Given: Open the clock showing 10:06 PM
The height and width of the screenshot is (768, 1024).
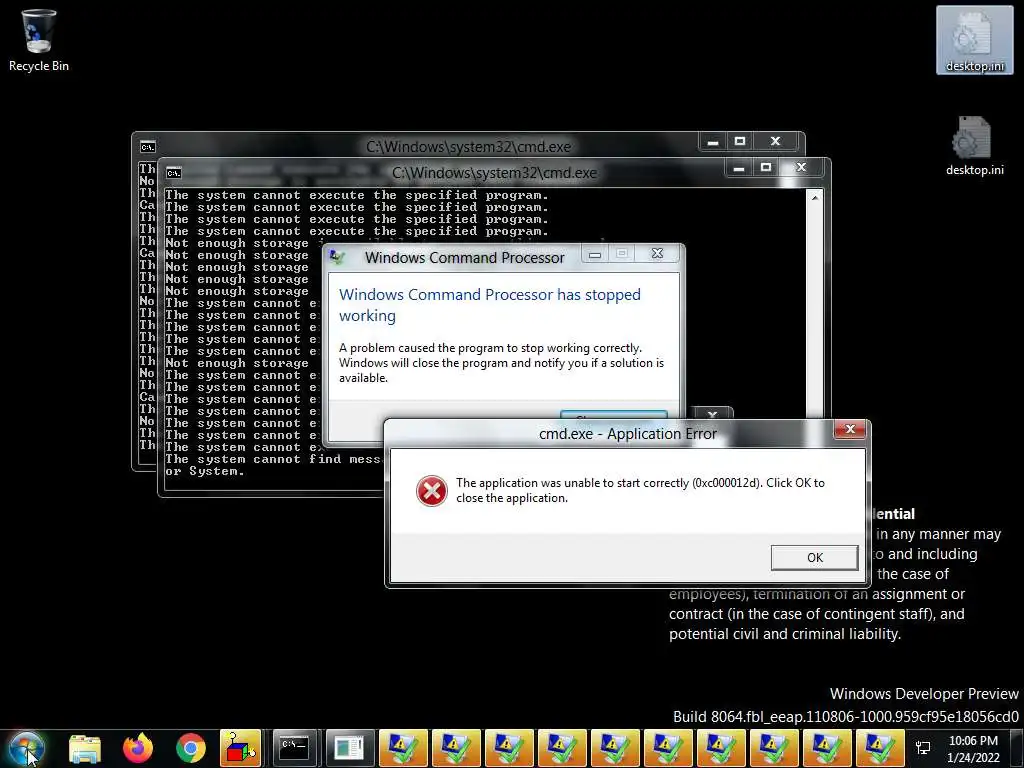Looking at the screenshot, I should click(x=973, y=748).
